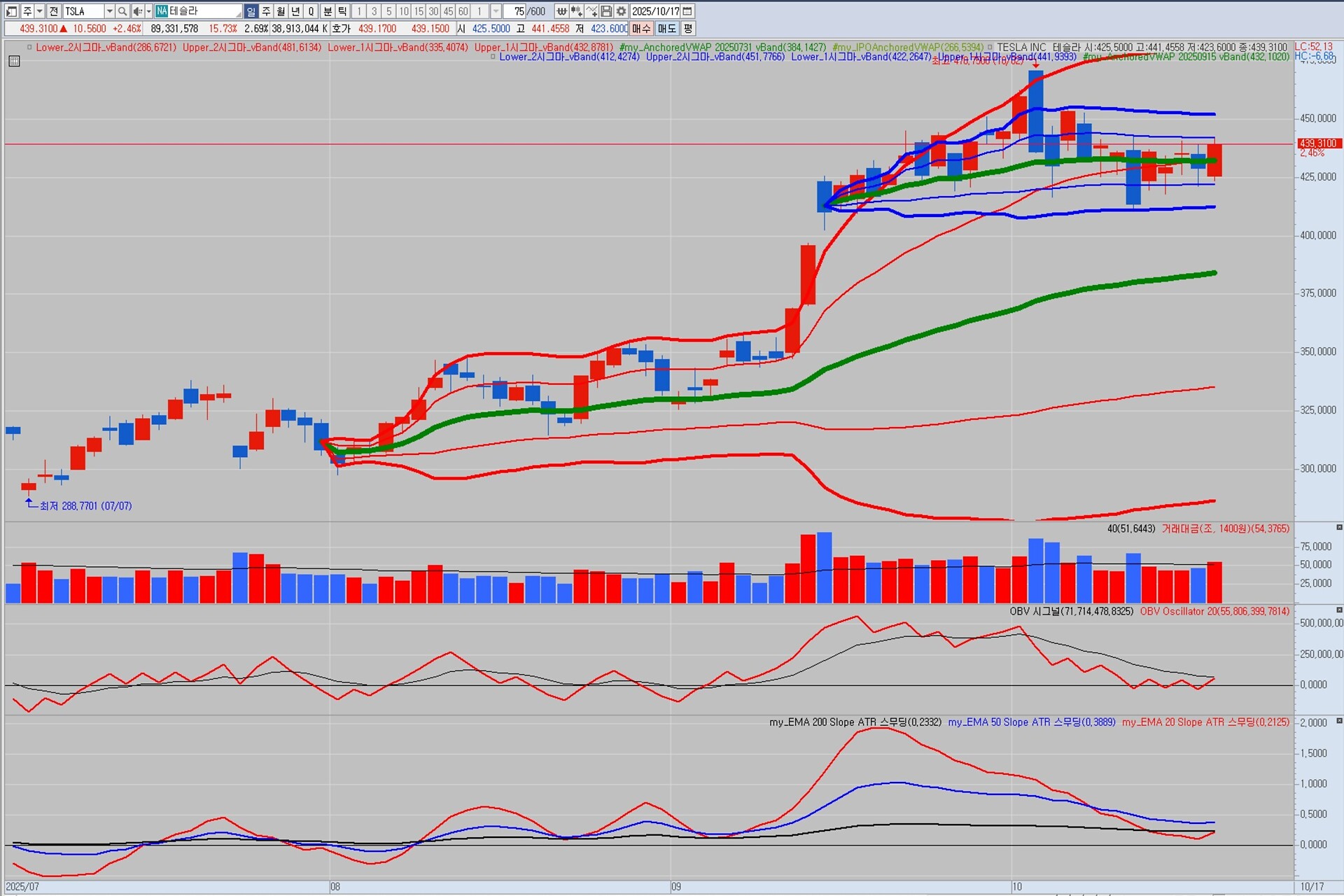Open the minute interval dropdown arrow
1344x896 pixels.
tap(496, 11)
